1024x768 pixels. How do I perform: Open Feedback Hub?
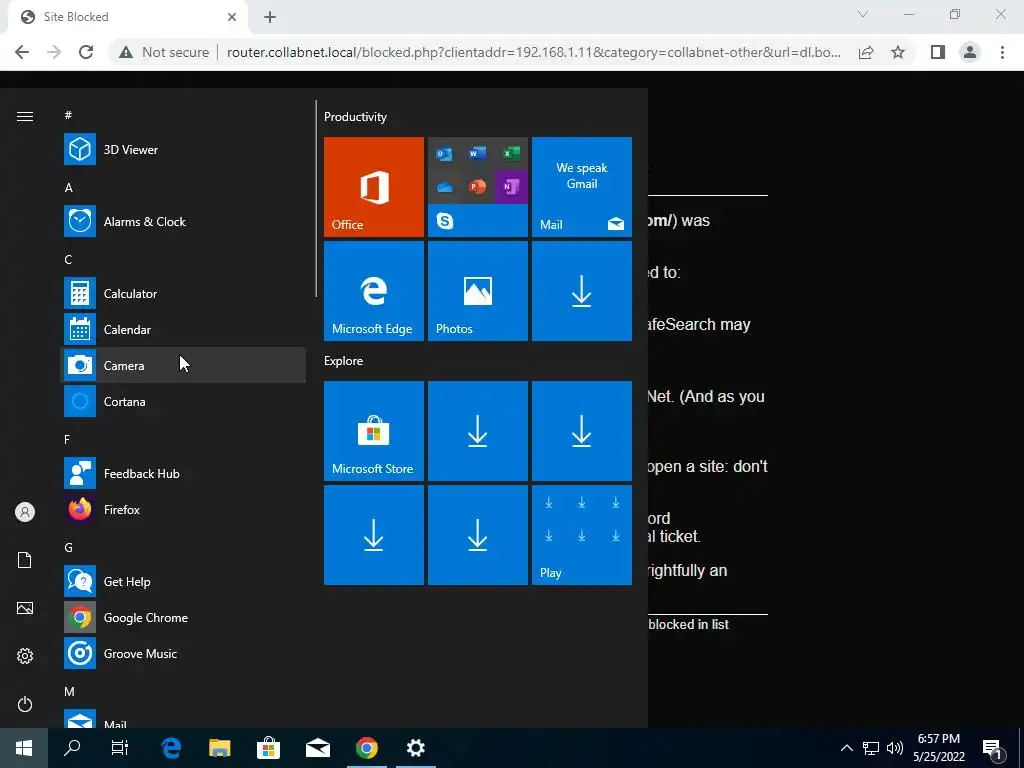pos(183,473)
